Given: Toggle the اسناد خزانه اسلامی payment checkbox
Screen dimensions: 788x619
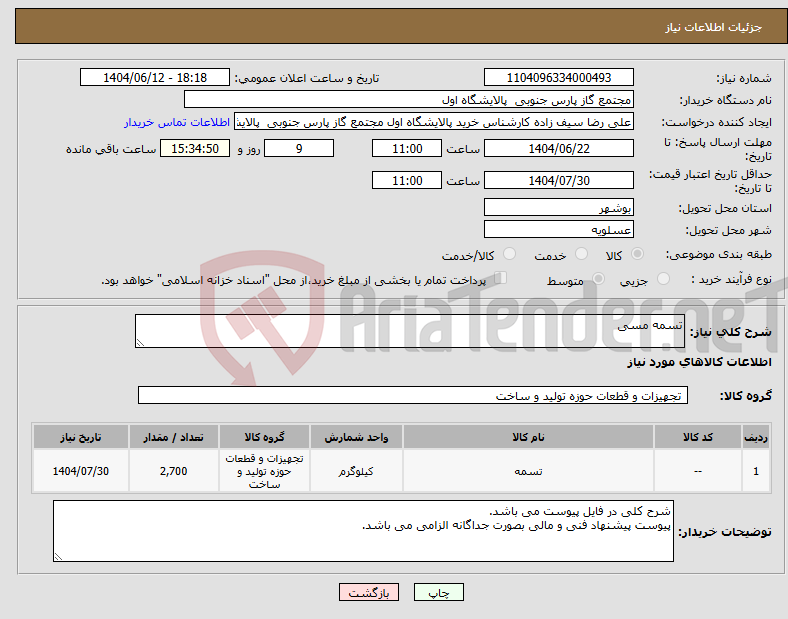Looking at the screenshot, I should pos(501,278).
